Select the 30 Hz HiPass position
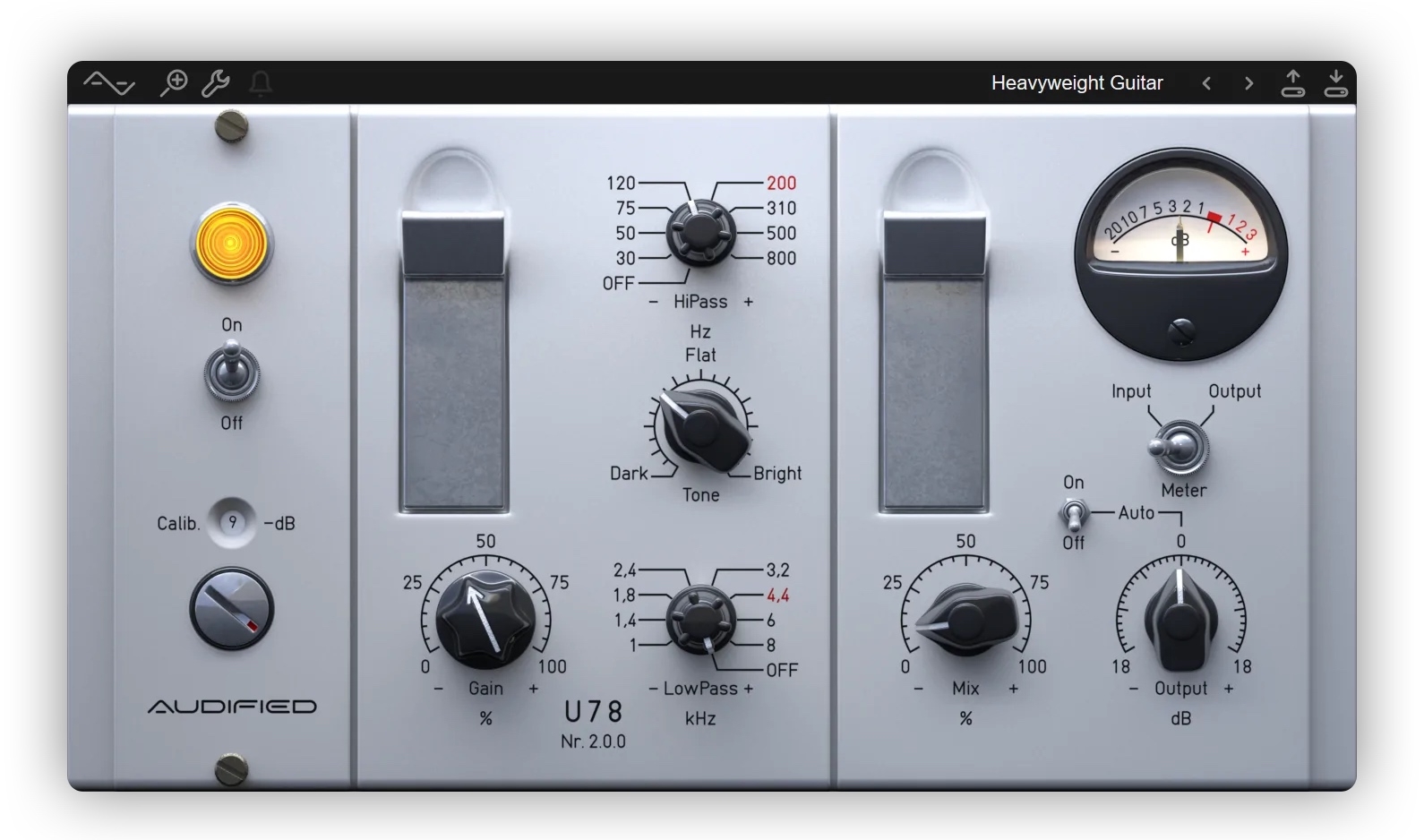The image size is (1424, 840). point(625,258)
